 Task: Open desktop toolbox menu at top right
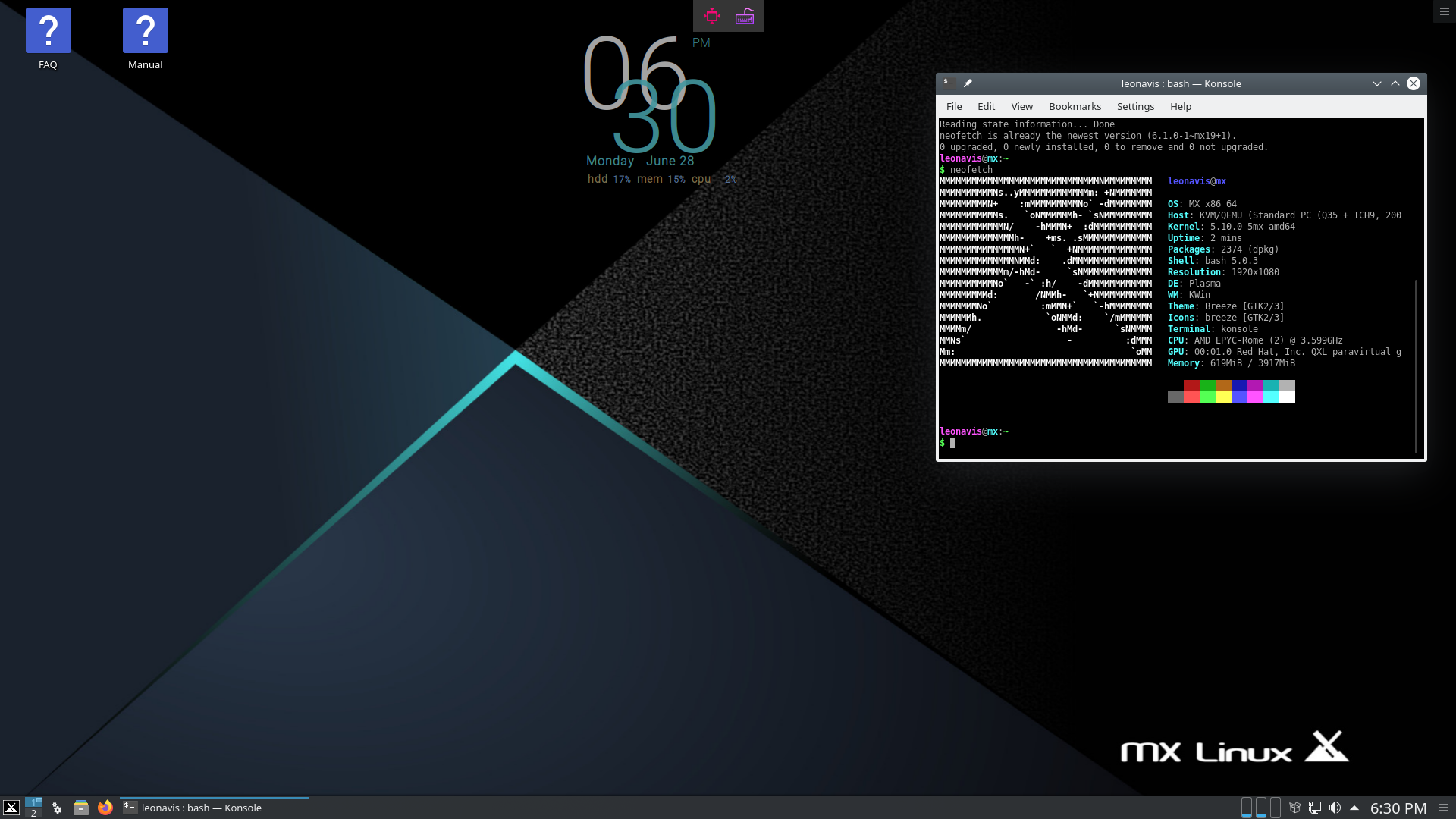pyautogui.click(x=1444, y=11)
